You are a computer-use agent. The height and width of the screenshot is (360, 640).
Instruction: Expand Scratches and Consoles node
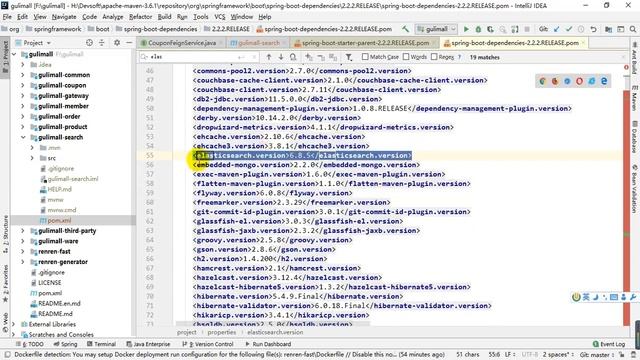point(14,335)
